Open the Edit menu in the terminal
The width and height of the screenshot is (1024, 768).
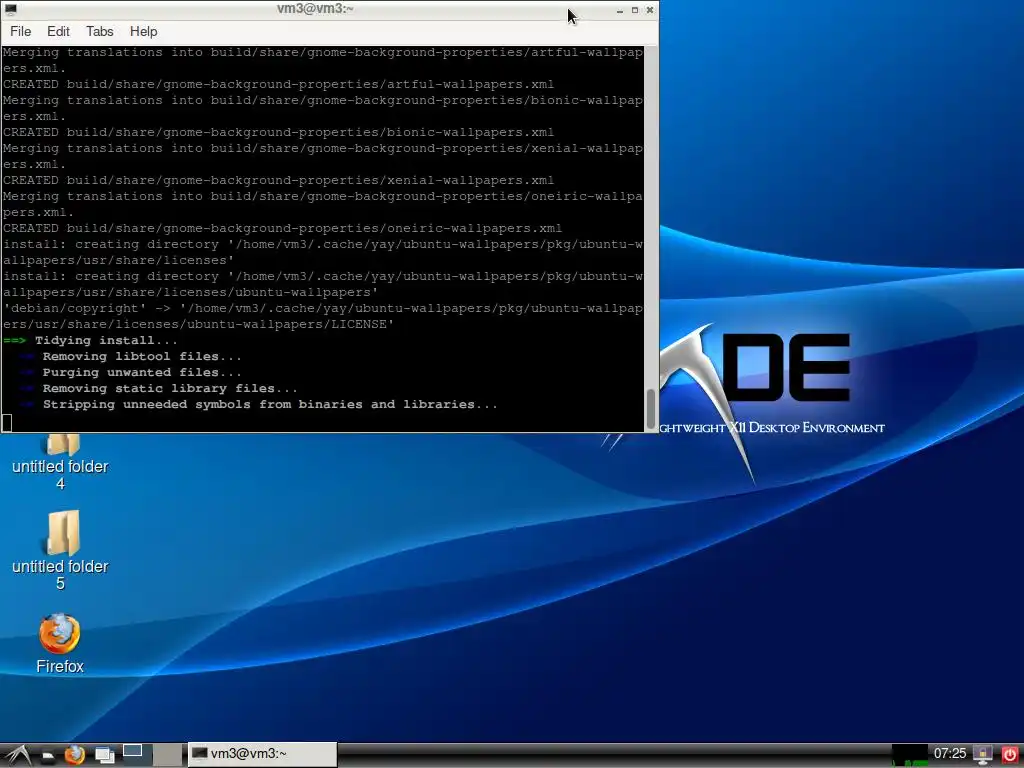point(58,31)
